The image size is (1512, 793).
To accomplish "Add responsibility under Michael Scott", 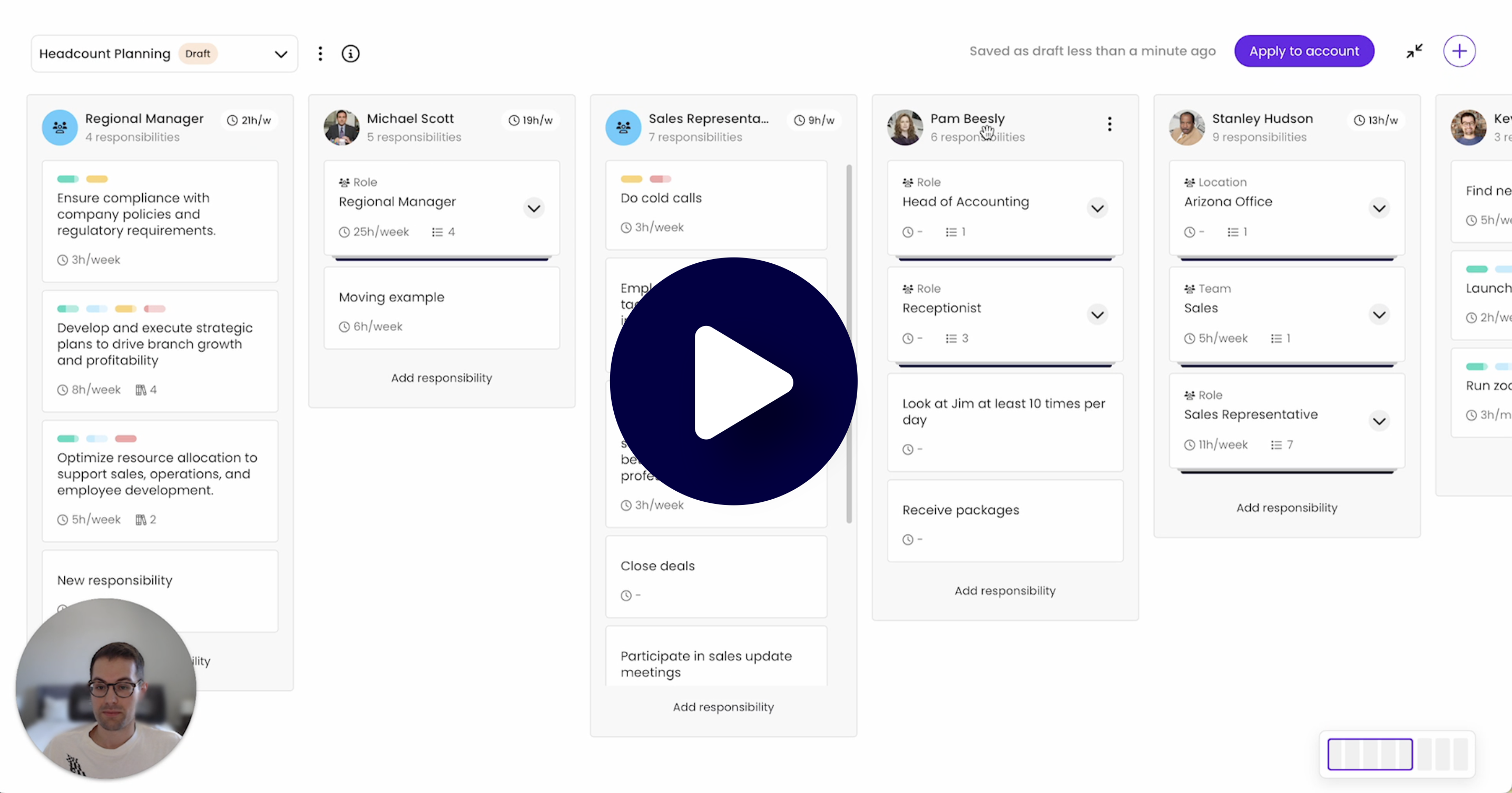I will pos(442,378).
